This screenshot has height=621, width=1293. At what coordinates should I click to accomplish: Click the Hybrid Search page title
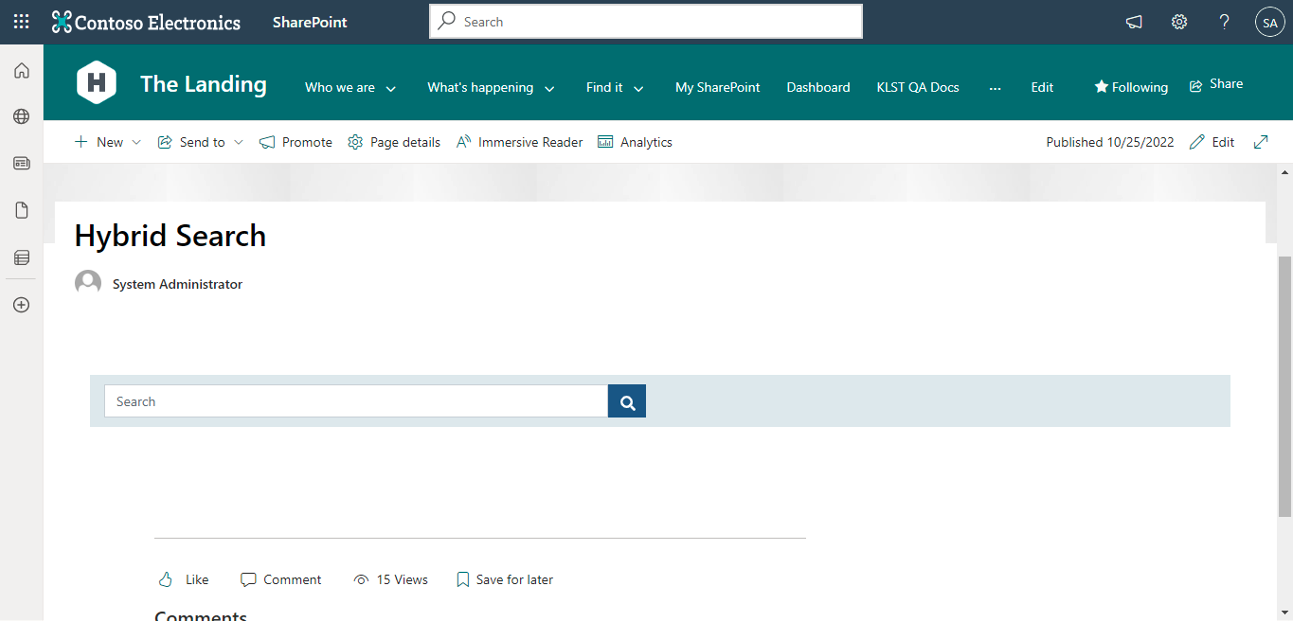(170, 236)
